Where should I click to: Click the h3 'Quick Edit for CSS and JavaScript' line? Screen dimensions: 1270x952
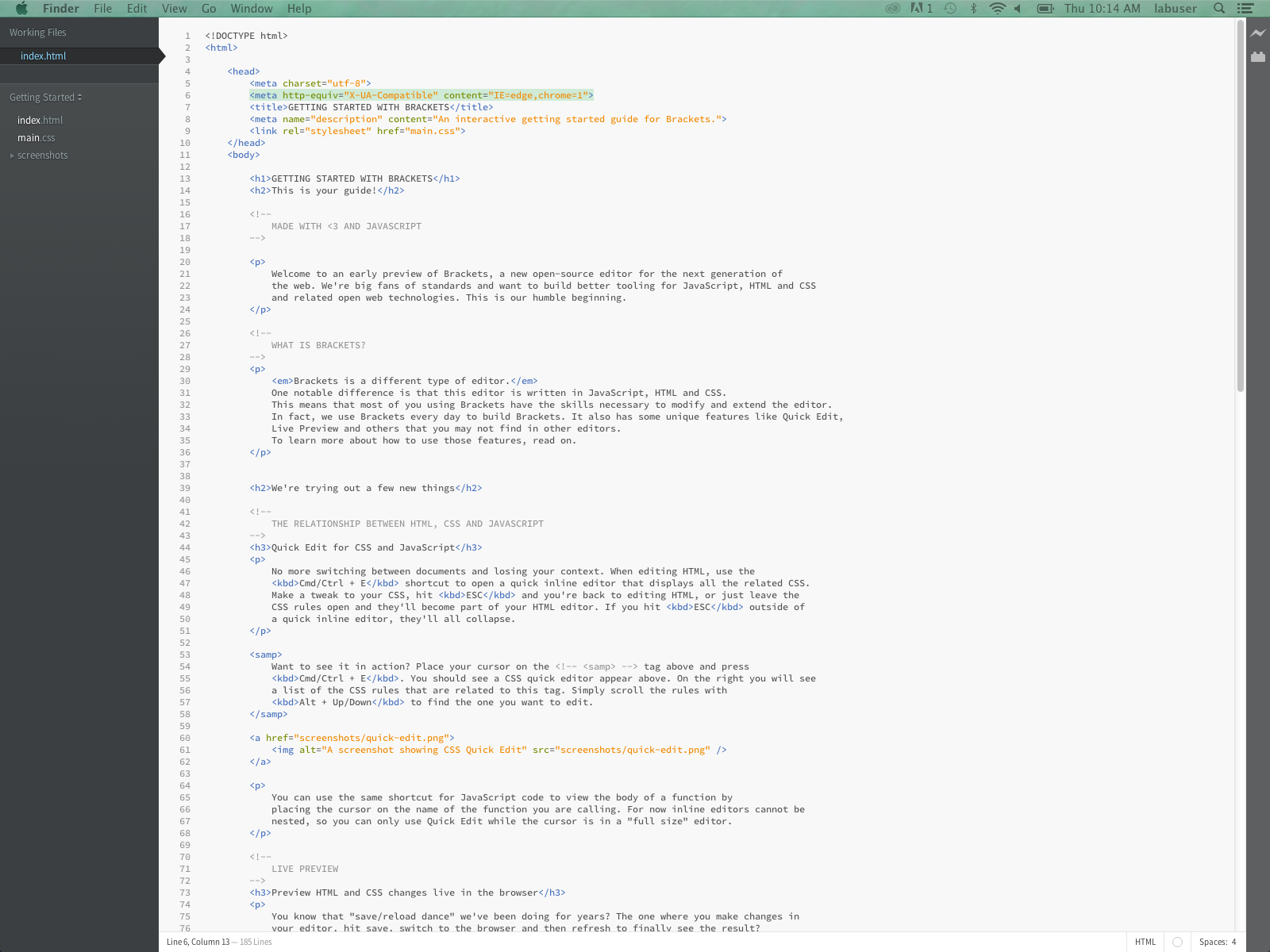point(366,547)
